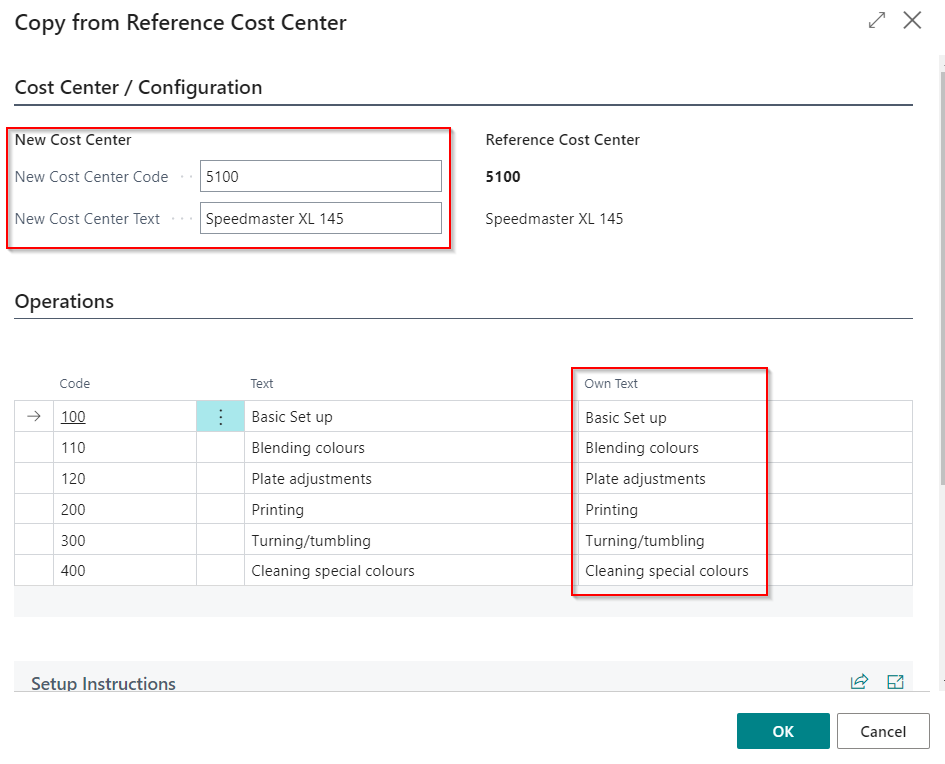This screenshot has width=945, height=764.
Task: Share Setup Instructions icon
Action: (x=859, y=681)
